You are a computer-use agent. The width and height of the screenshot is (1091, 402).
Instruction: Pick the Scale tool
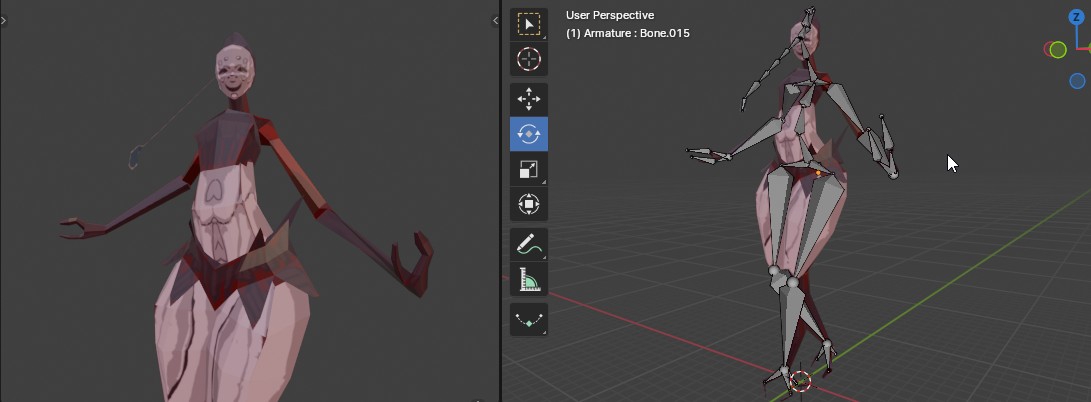[x=528, y=170]
